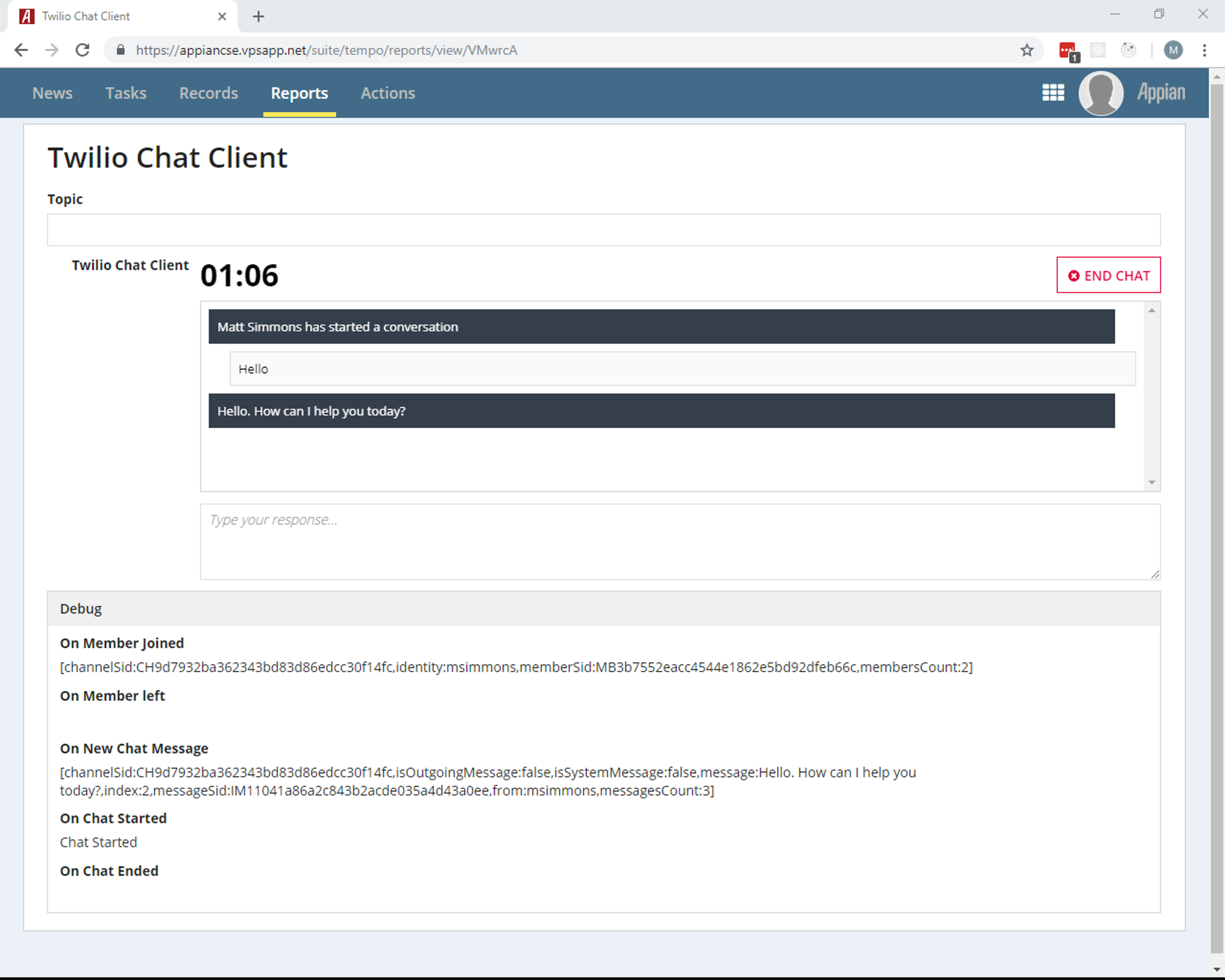Open the Chrome profile M icon
This screenshot has width=1225, height=980.
(x=1173, y=50)
